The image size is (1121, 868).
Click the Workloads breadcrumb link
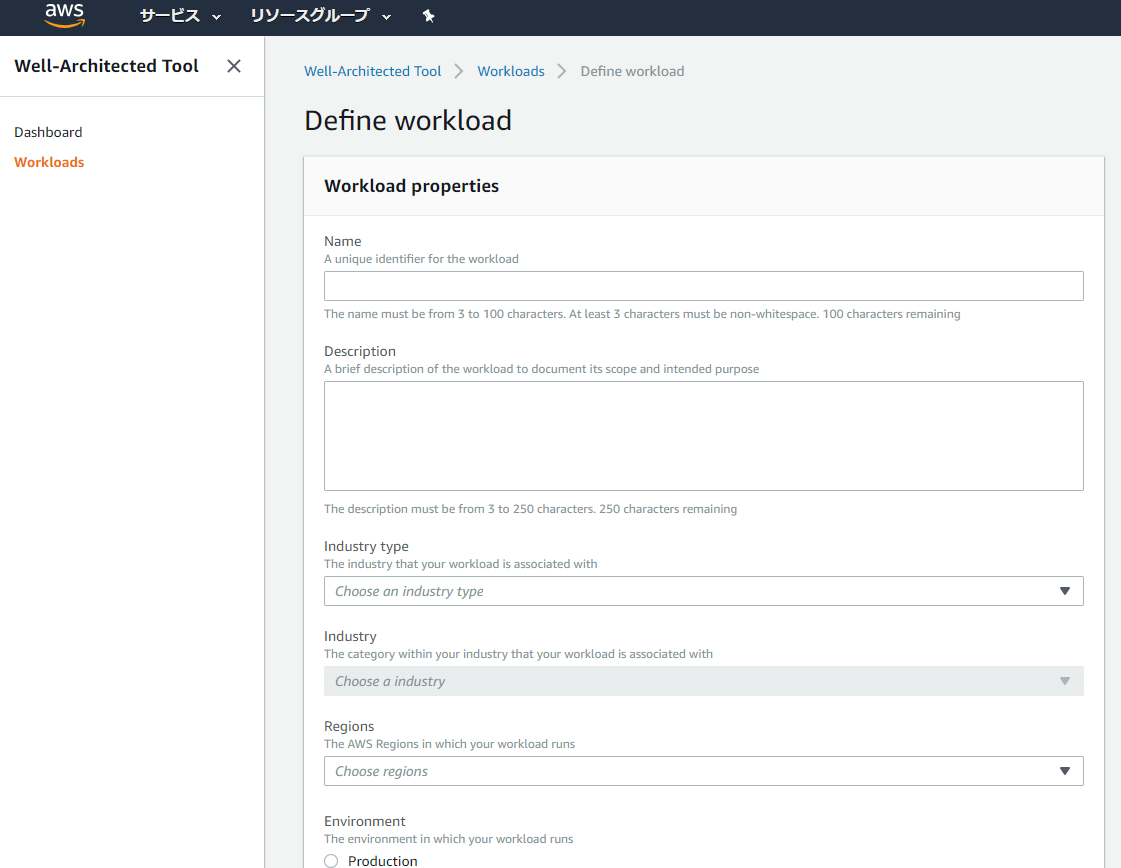click(511, 70)
